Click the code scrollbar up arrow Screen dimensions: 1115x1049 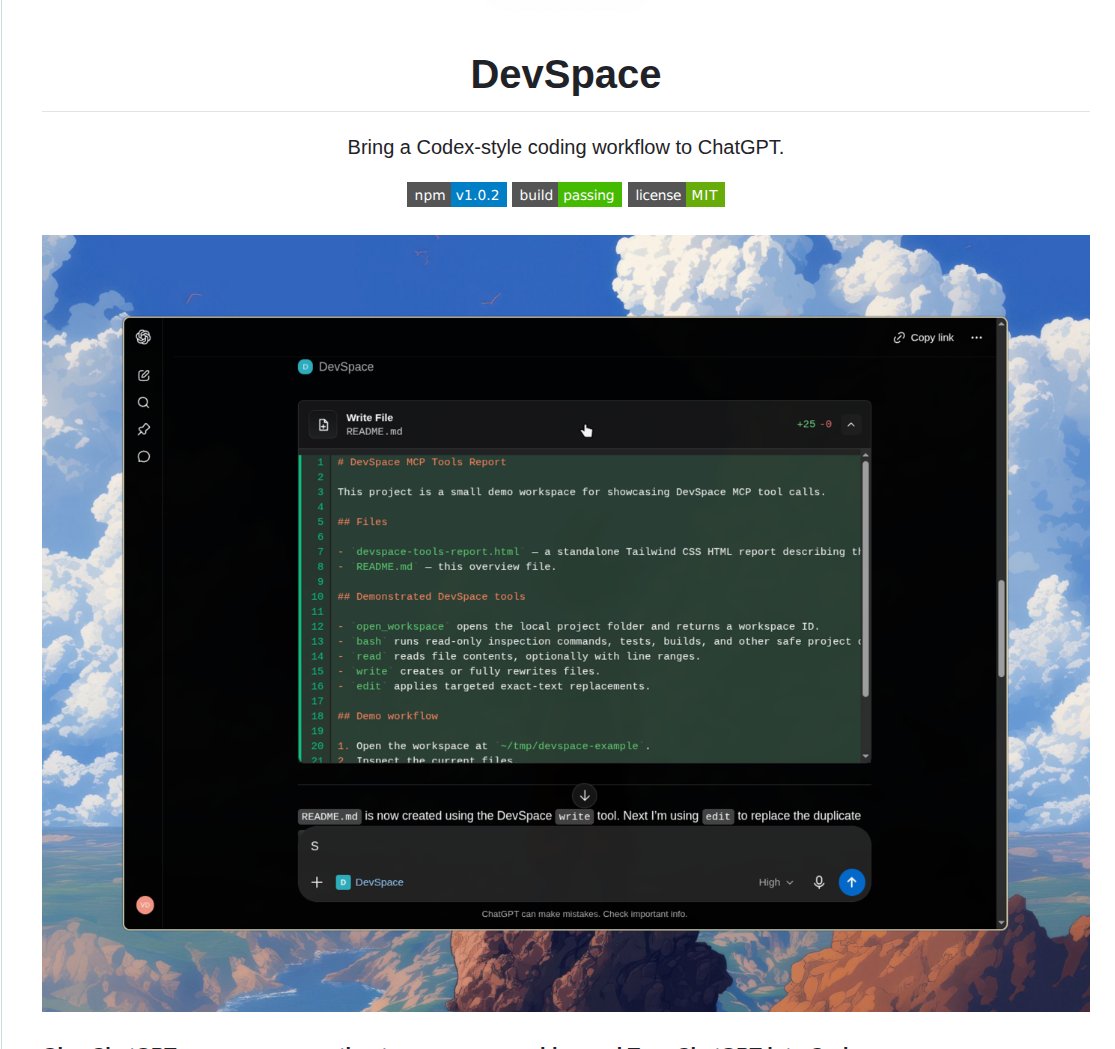point(865,455)
